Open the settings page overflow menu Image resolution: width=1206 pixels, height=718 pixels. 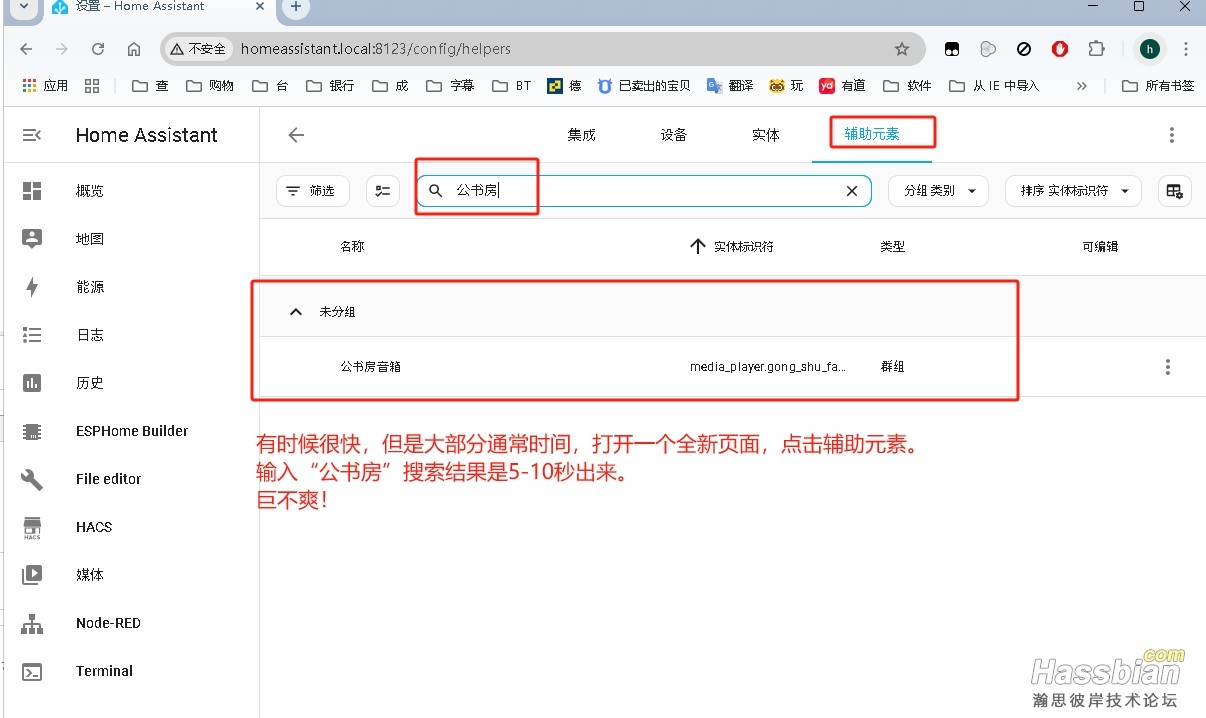coord(1172,135)
